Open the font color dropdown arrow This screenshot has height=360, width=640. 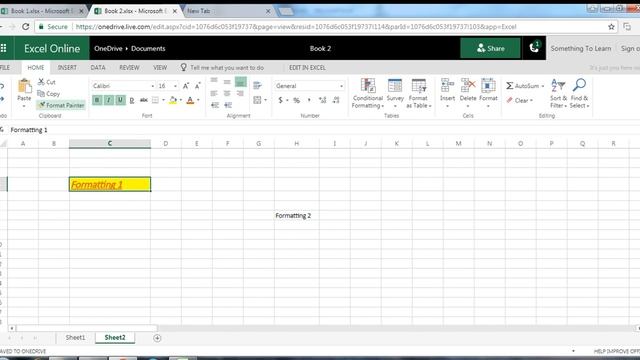198,100
